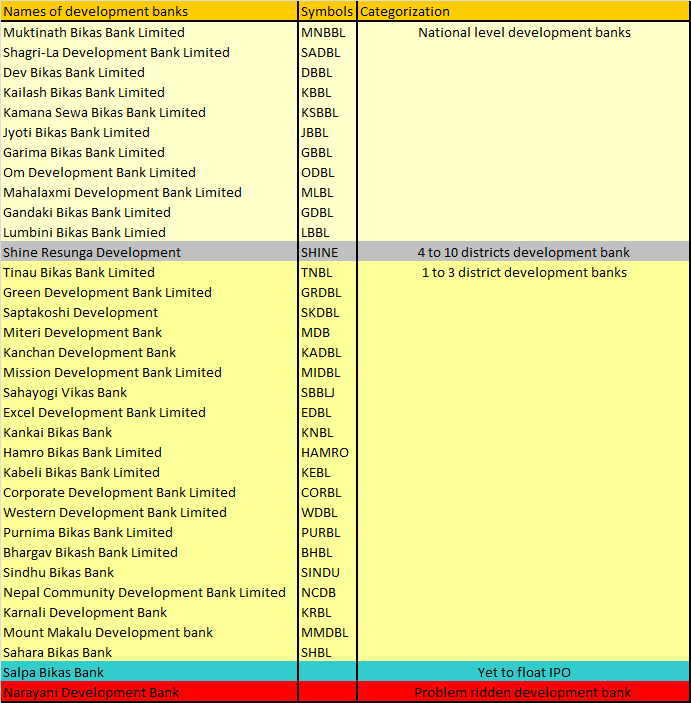Select 'Garima Bikas Bank Limited' cell

[149, 152]
